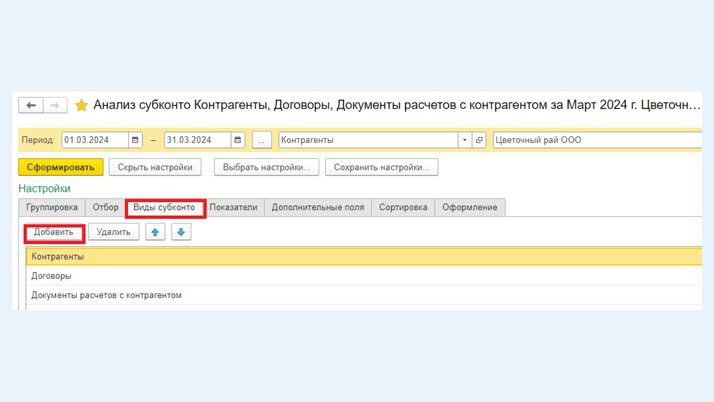Open calendar for start date 01.03.2024
The image size is (714, 402).
coord(135,140)
